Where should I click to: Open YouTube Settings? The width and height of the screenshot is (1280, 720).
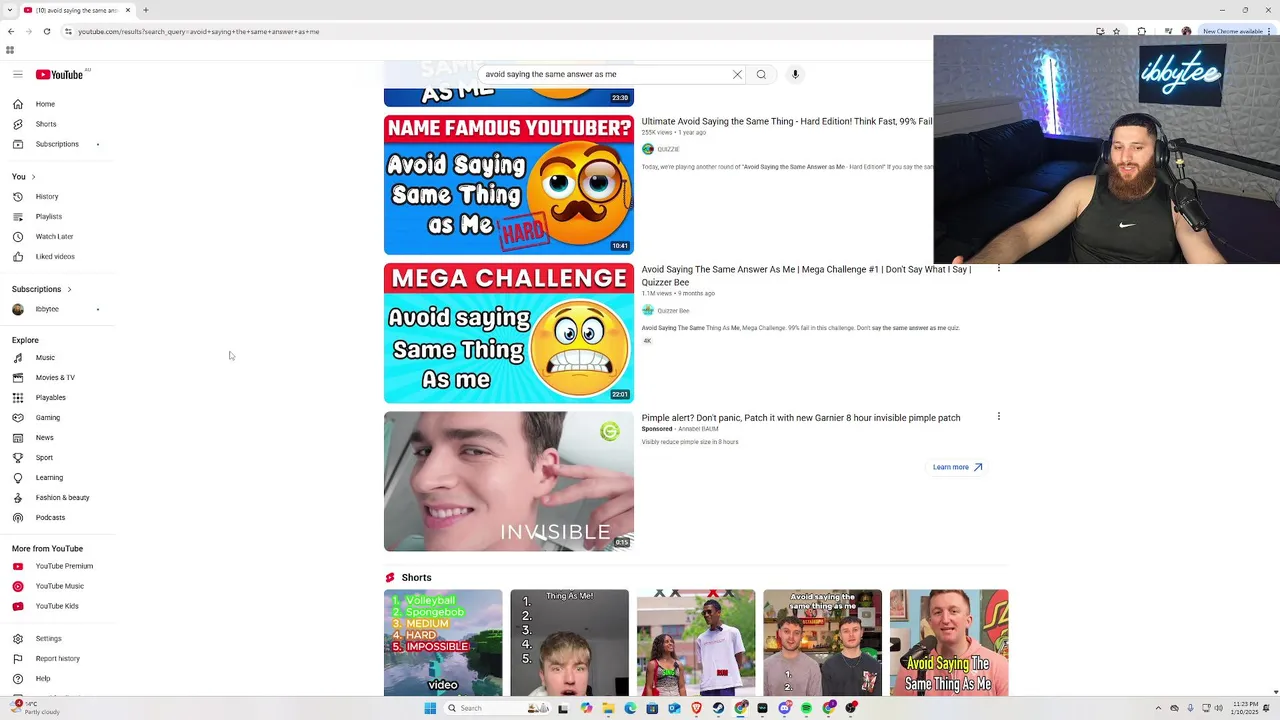pyautogui.click(x=48, y=638)
